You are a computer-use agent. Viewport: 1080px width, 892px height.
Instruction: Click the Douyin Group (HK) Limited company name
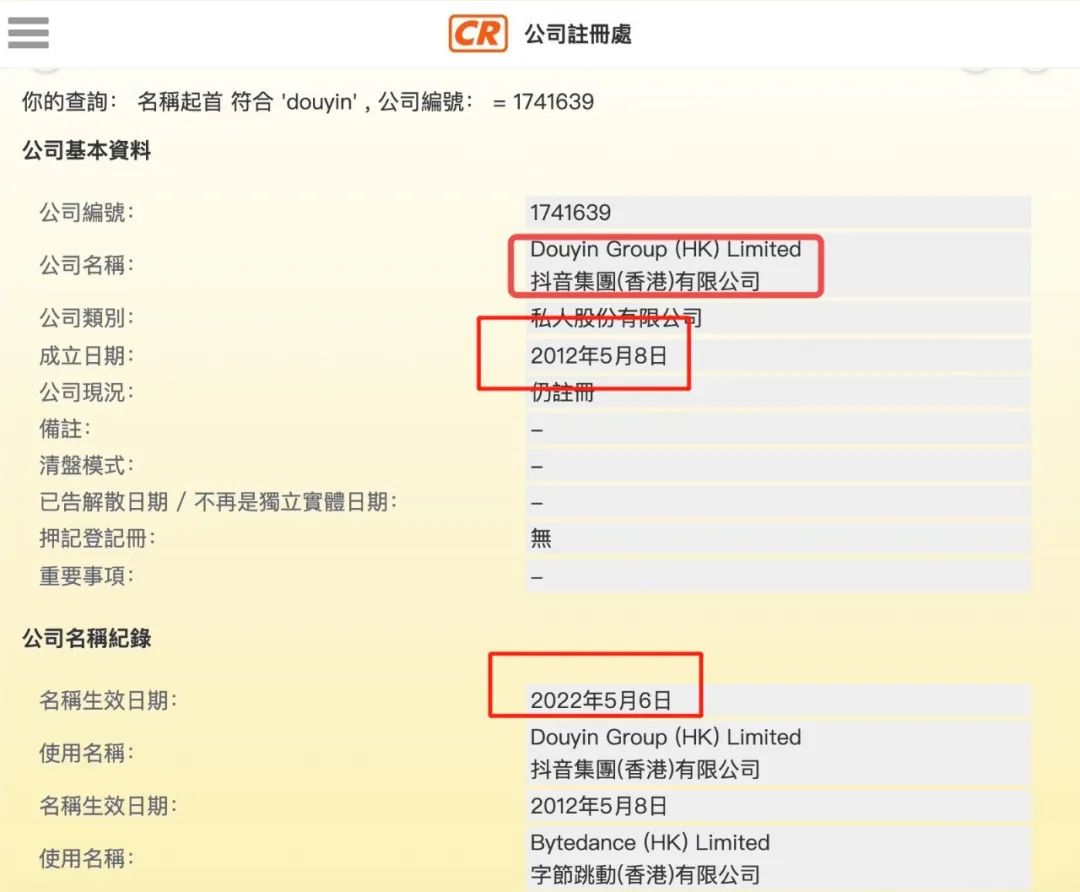point(666,250)
